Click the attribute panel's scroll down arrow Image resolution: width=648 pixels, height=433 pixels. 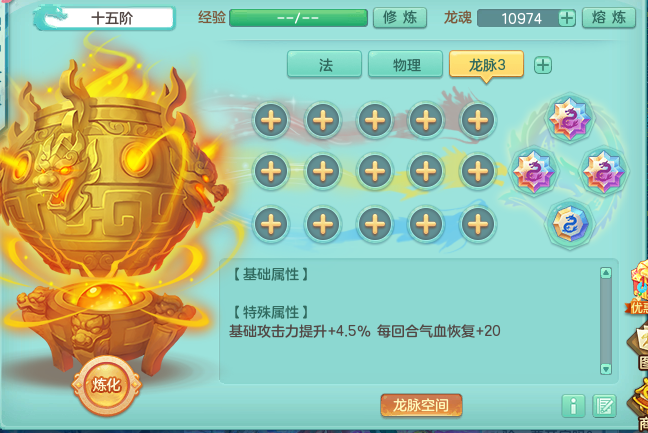605,369
